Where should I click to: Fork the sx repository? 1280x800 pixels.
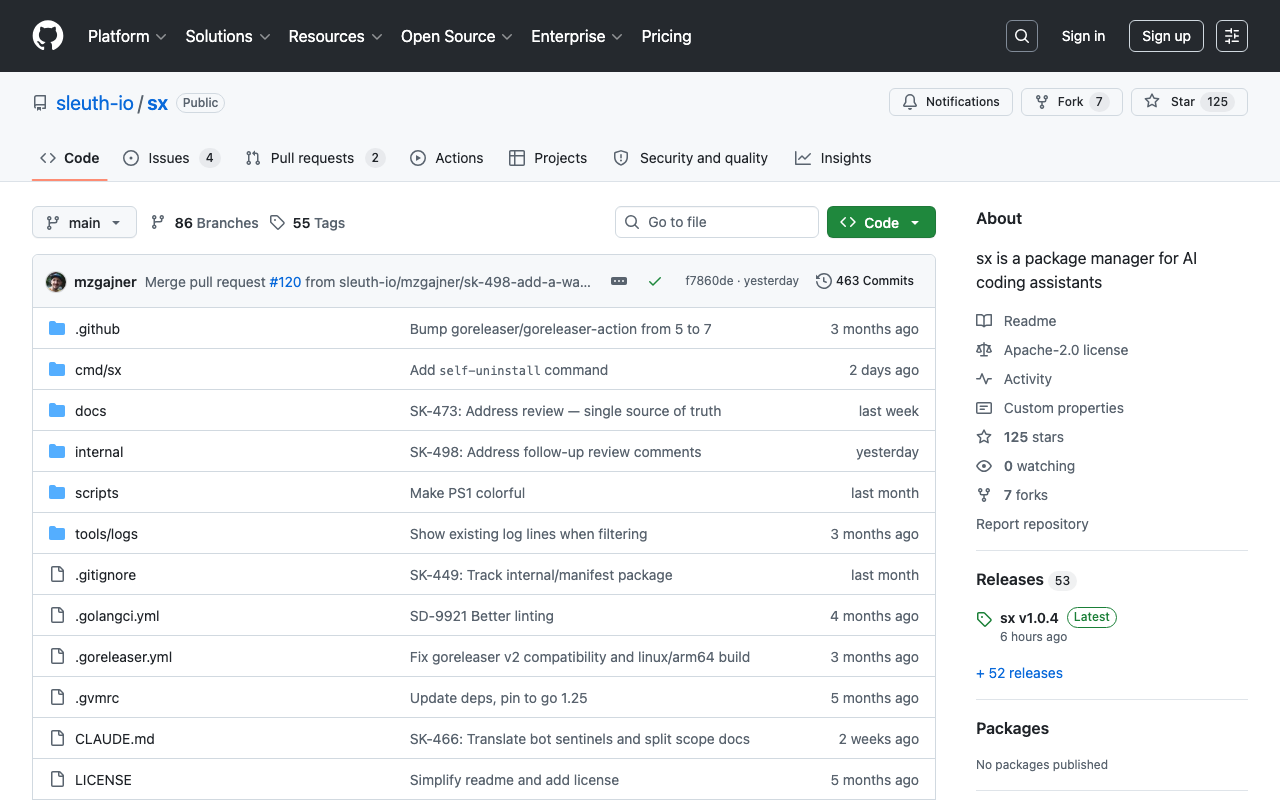pyautogui.click(x=1071, y=102)
